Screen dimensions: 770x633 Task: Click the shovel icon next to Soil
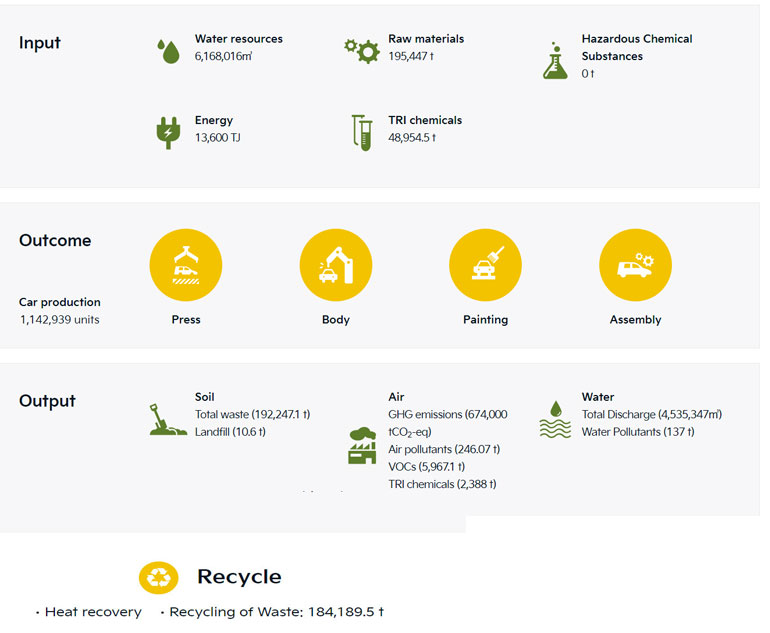(167, 419)
